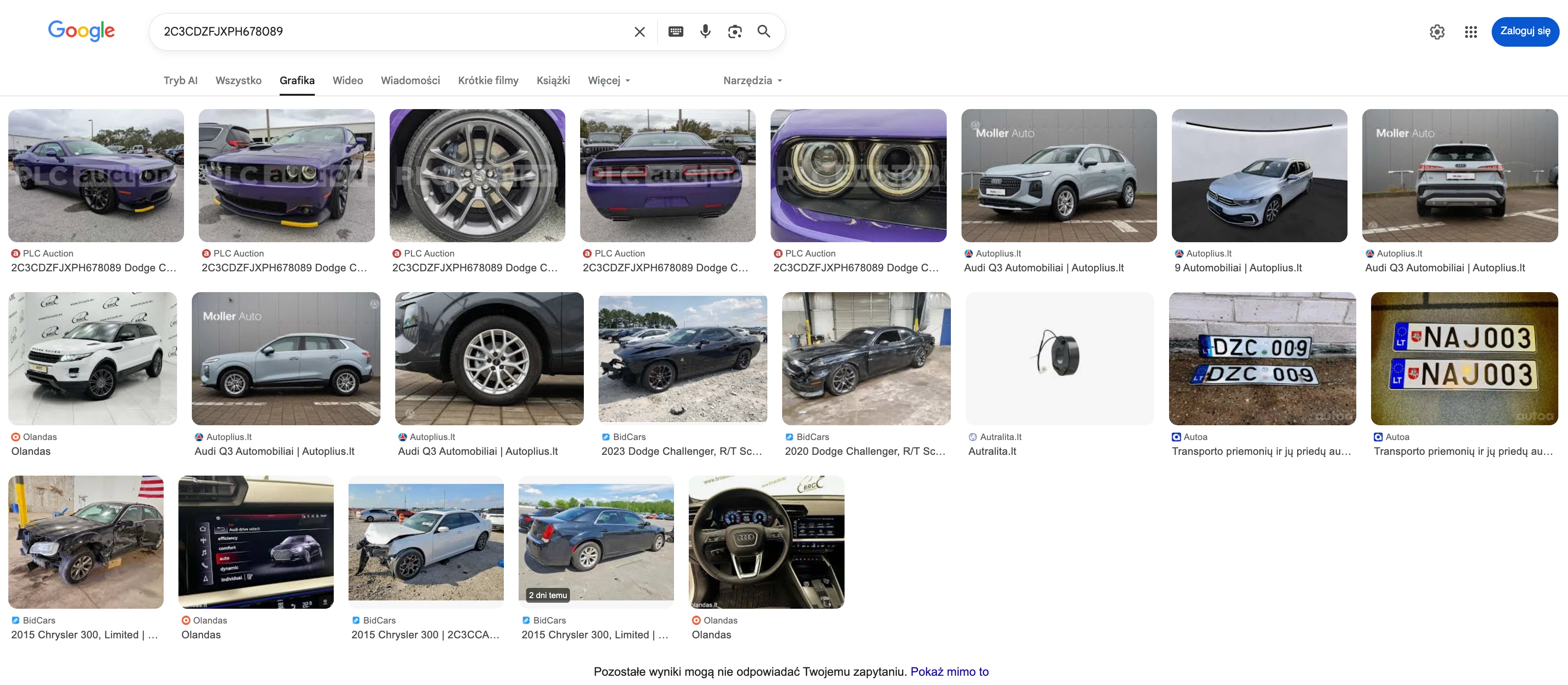Click the Autoa favicon under the DZC 009 plates
This screenshot has width=1568, height=685.
point(1176,437)
